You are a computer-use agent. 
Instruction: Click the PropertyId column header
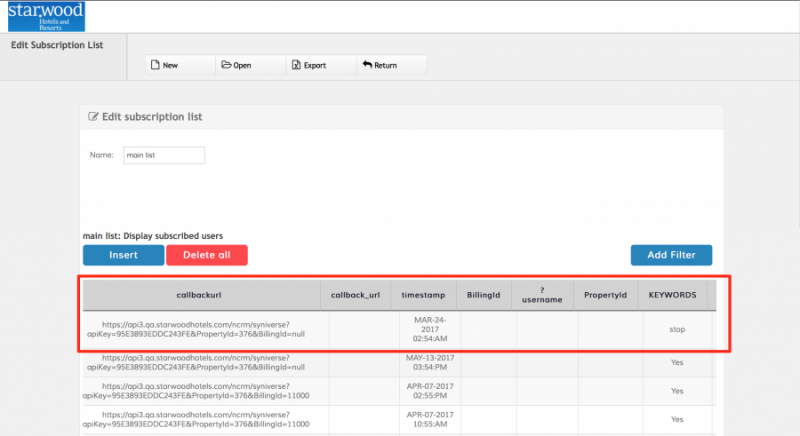click(x=606, y=296)
